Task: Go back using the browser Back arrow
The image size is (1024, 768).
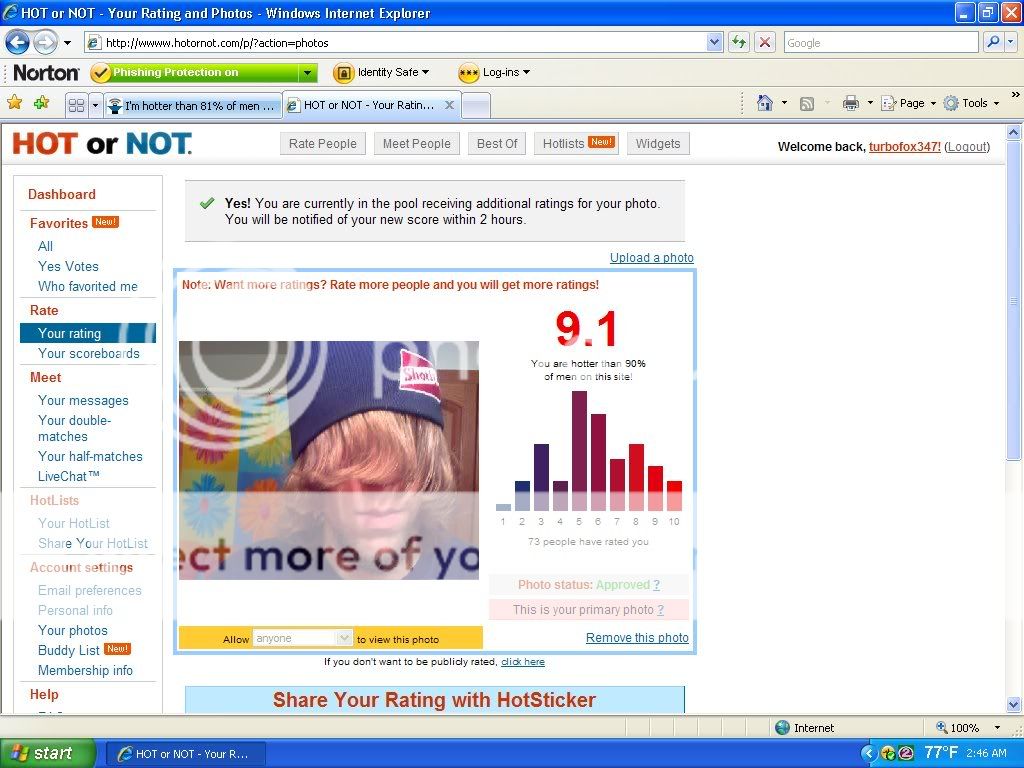Action: 18,42
